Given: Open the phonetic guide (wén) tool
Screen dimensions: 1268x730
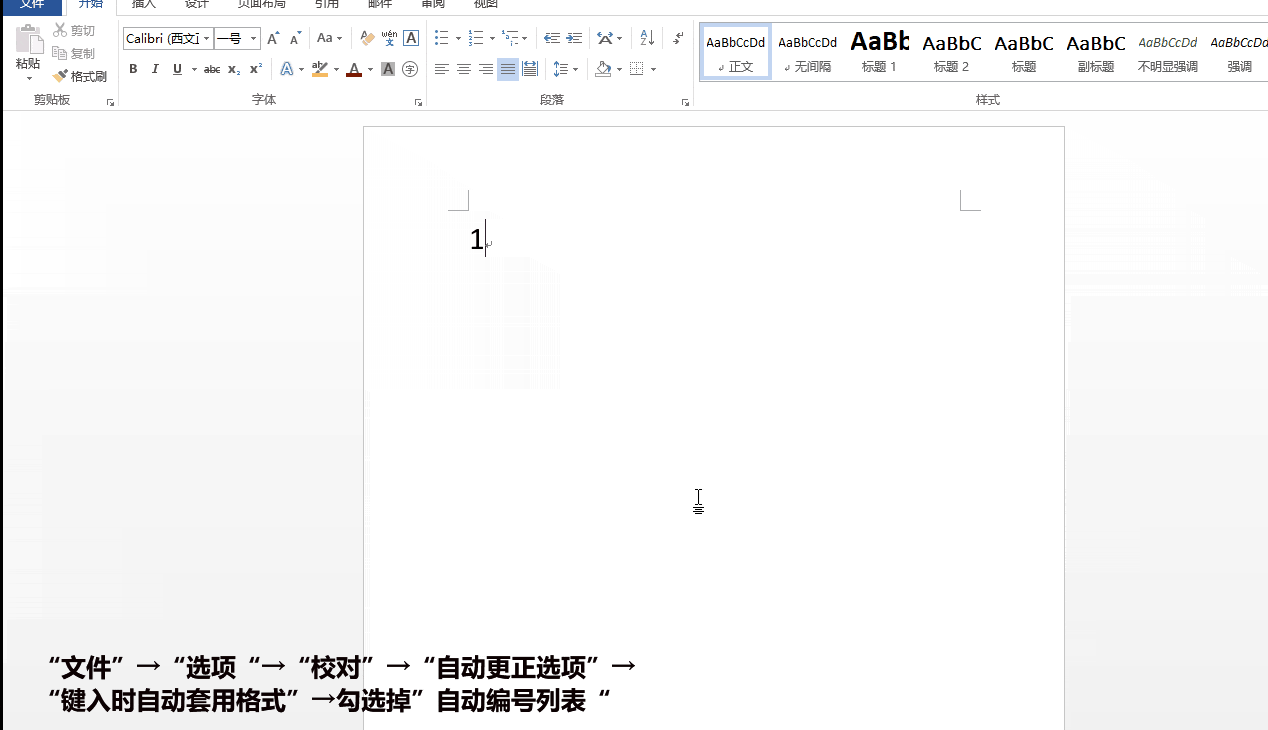Looking at the screenshot, I should click(x=389, y=39).
